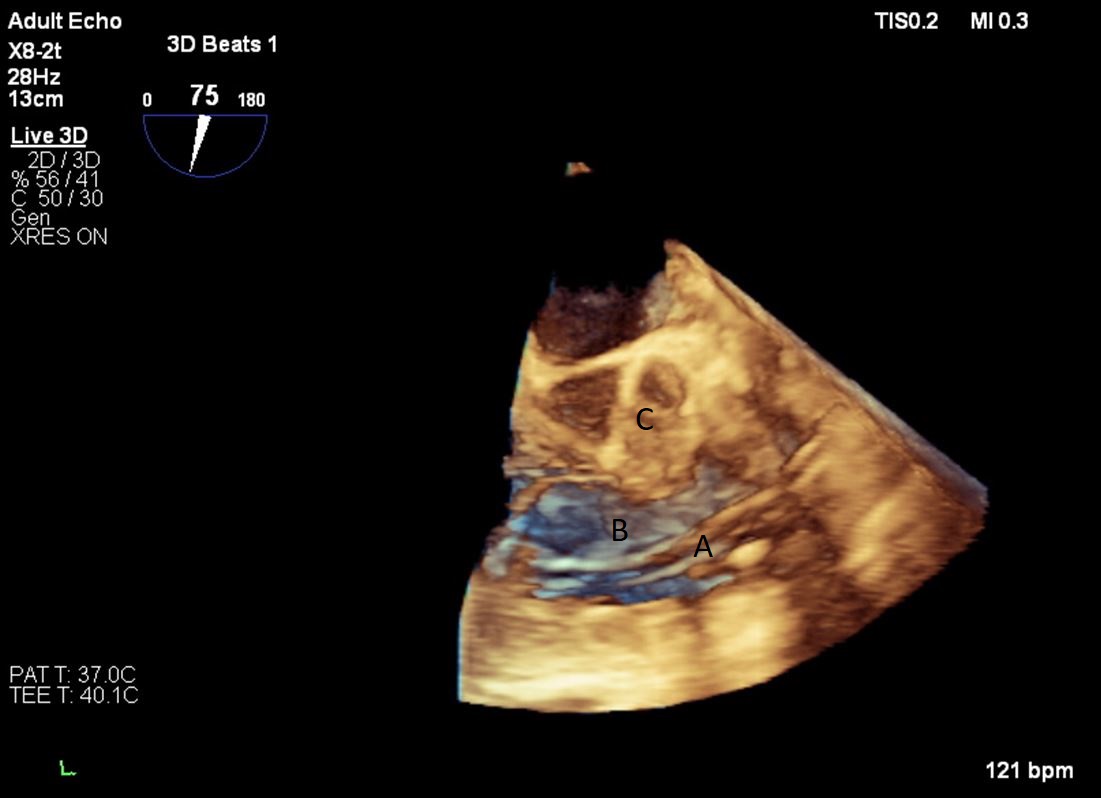Viewport: 1101px width, 798px height.
Task: Switch the 2D / 3D mode indicator
Action: tap(64, 160)
